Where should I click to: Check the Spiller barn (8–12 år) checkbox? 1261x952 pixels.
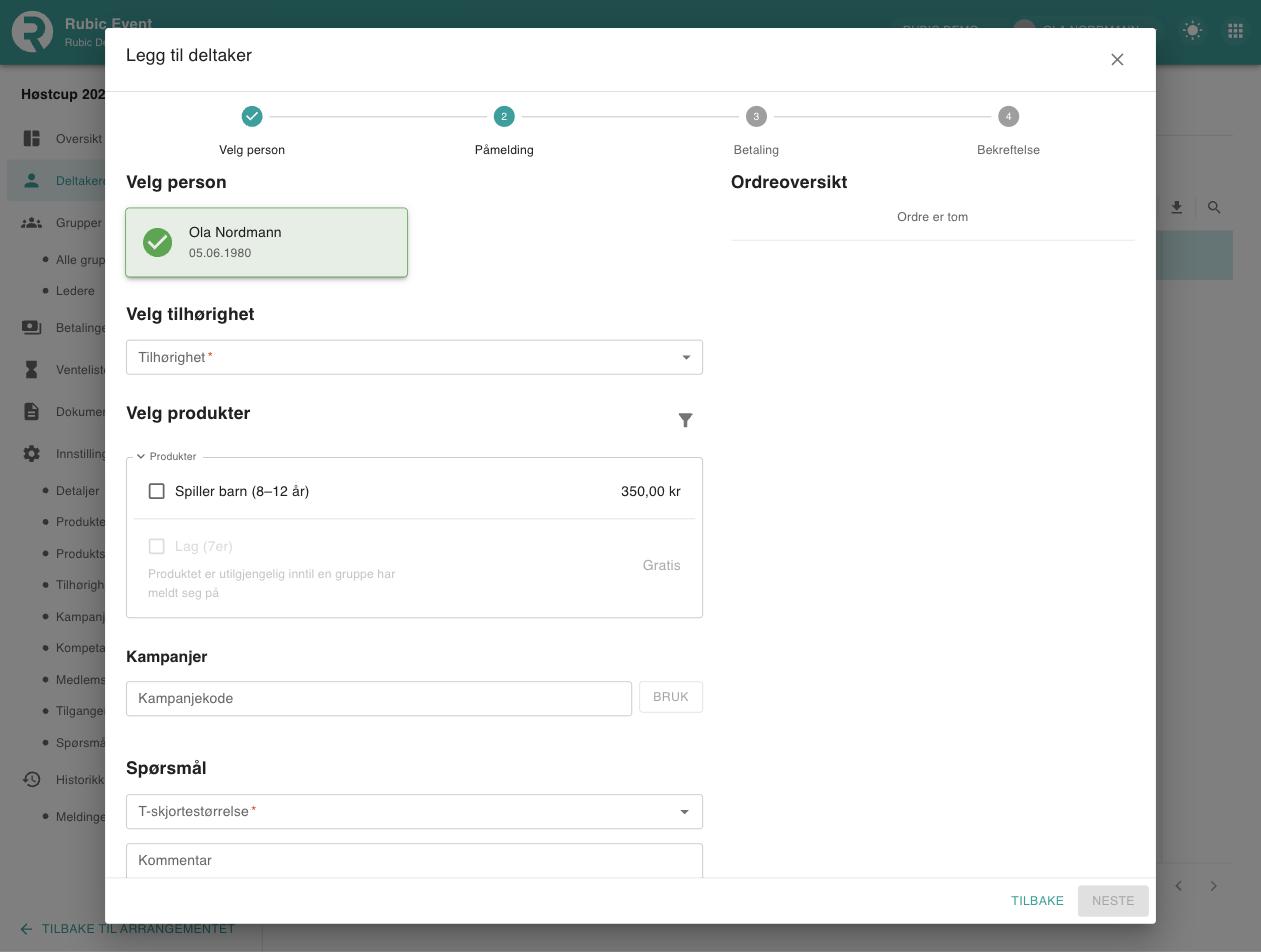[x=157, y=491]
